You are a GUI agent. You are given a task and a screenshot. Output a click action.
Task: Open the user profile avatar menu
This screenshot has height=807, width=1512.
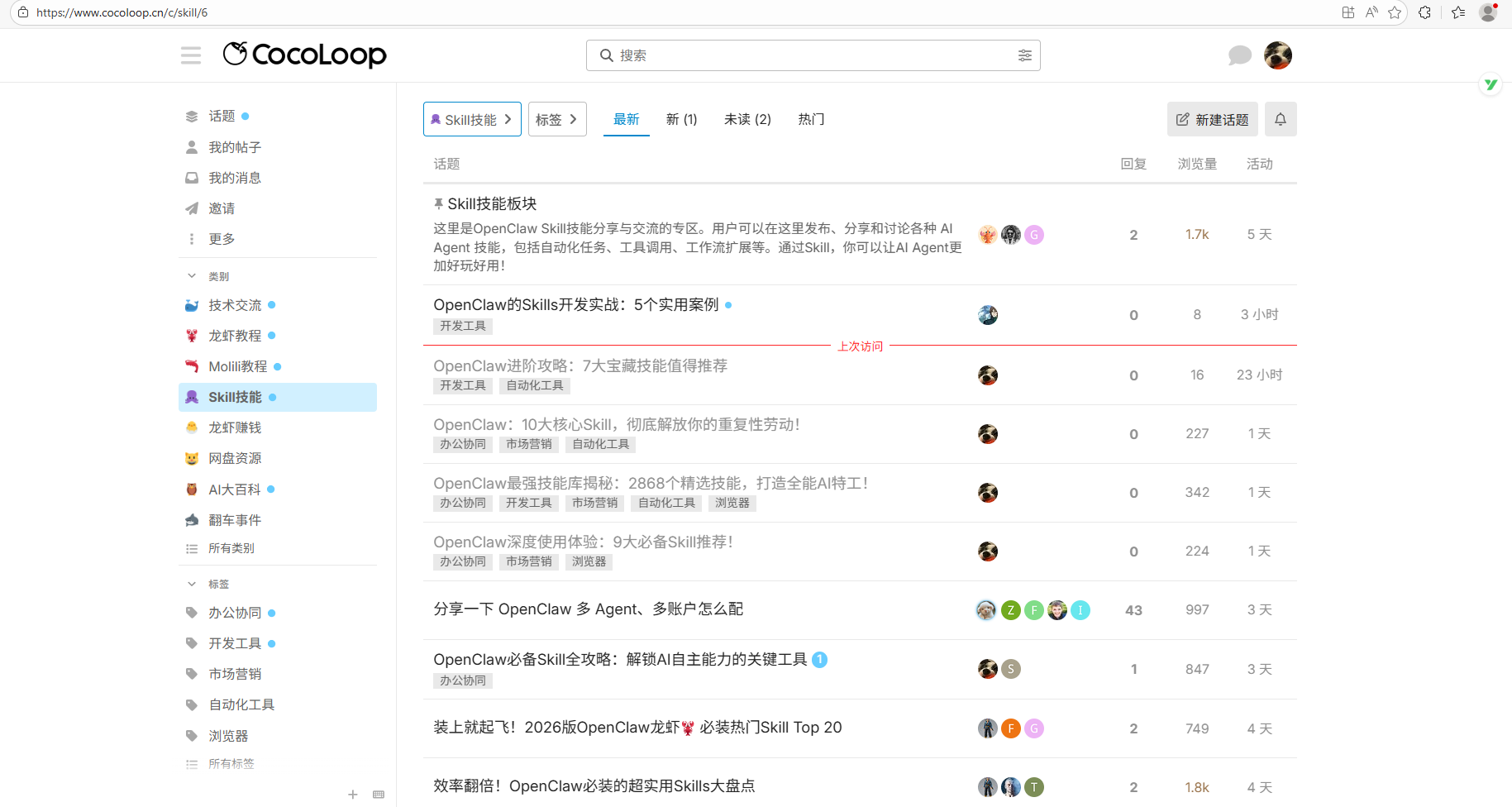[1277, 55]
